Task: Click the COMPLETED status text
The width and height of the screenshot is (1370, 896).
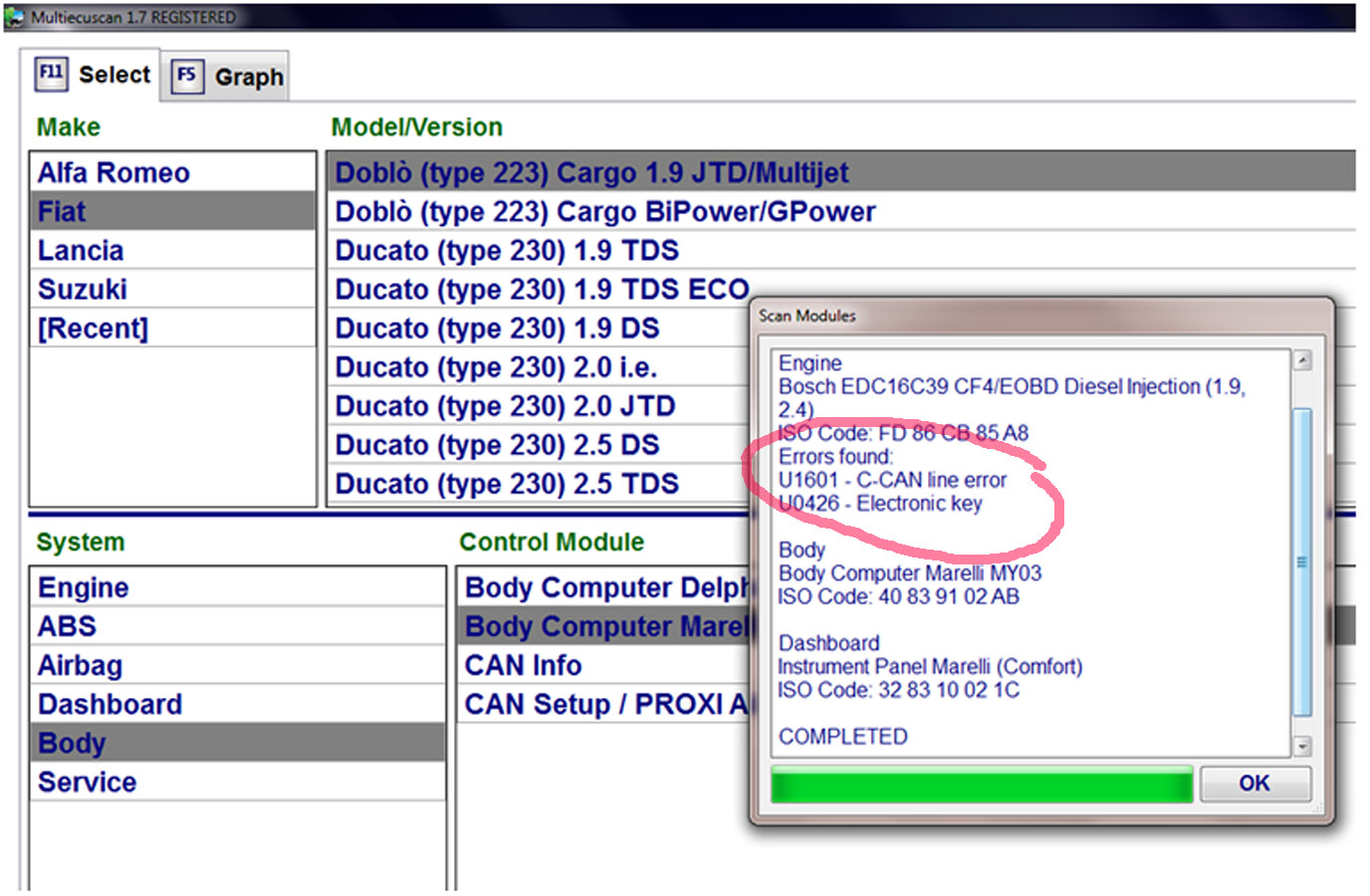Action: pyautogui.click(x=843, y=737)
